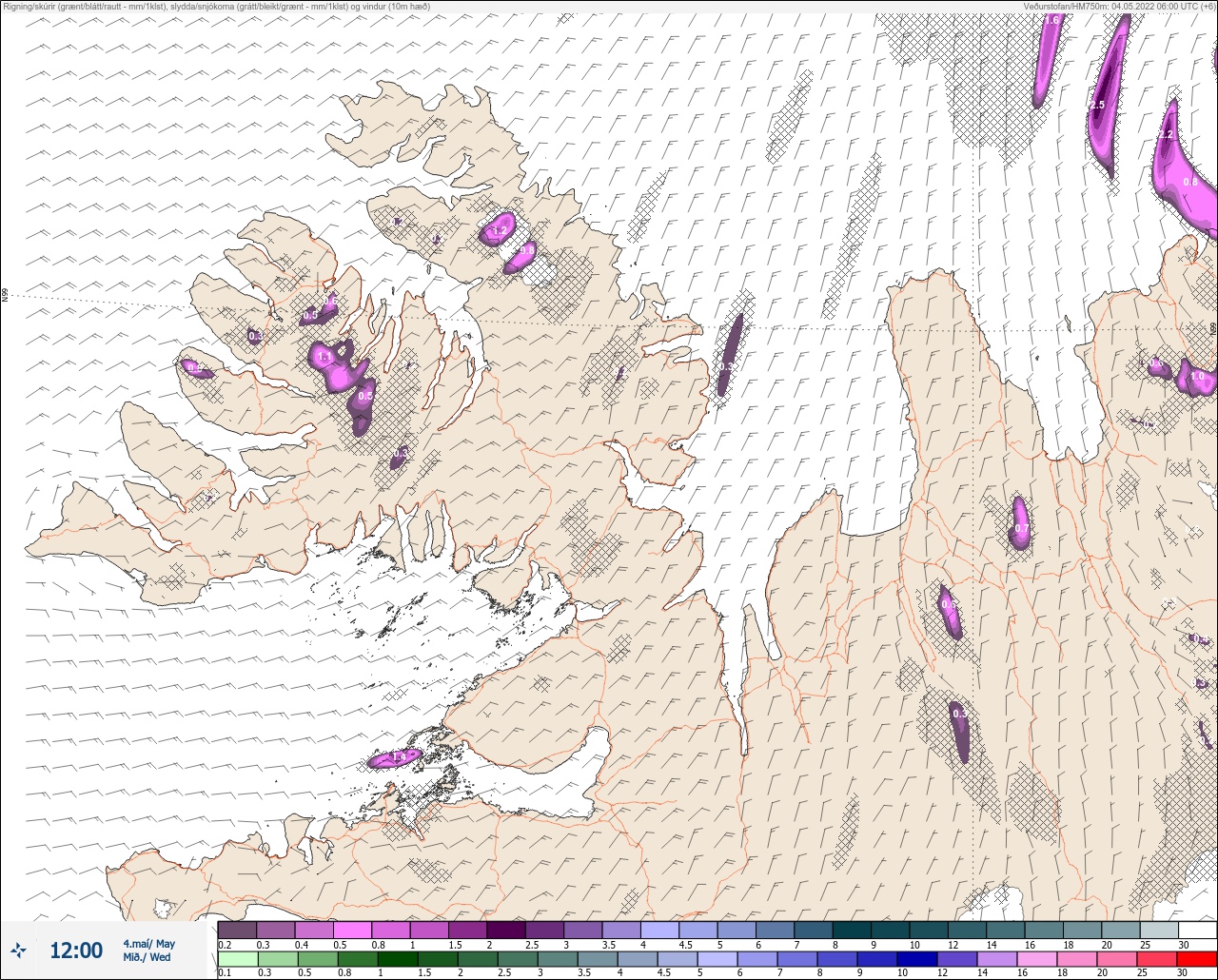Click the '1.6' snowfall value at the map's top edge

tap(1051, 20)
